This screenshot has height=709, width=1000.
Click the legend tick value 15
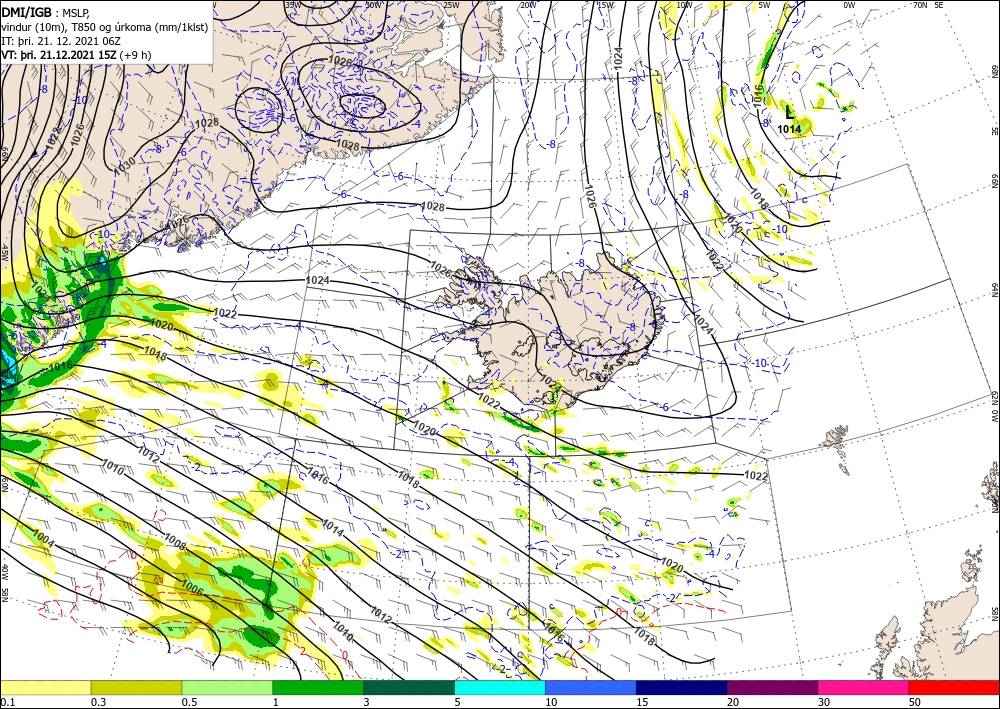pos(642,702)
